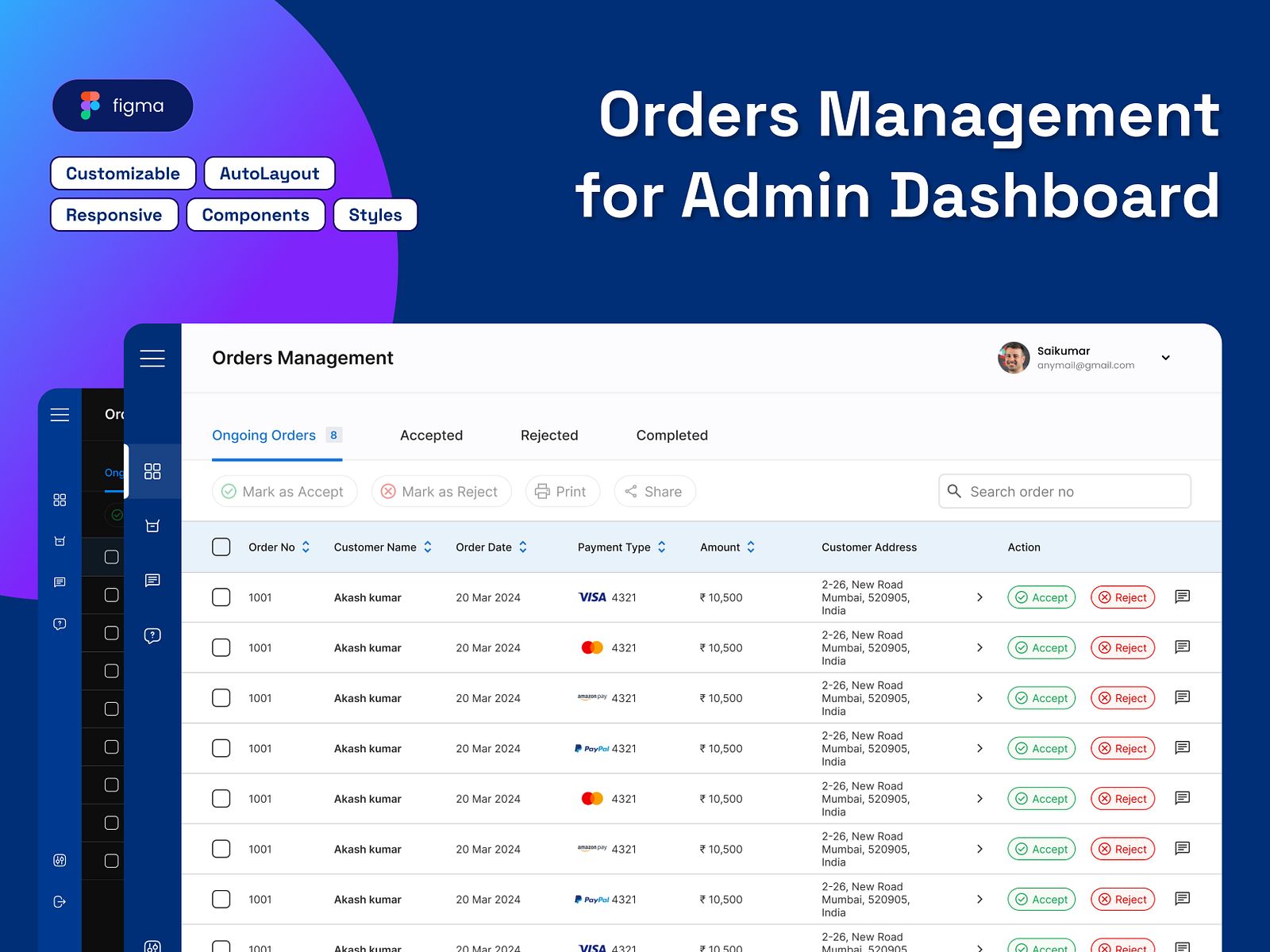This screenshot has height=952, width=1270.
Task: Open the hamburger menu above the sidebar
Action: pos(152,358)
